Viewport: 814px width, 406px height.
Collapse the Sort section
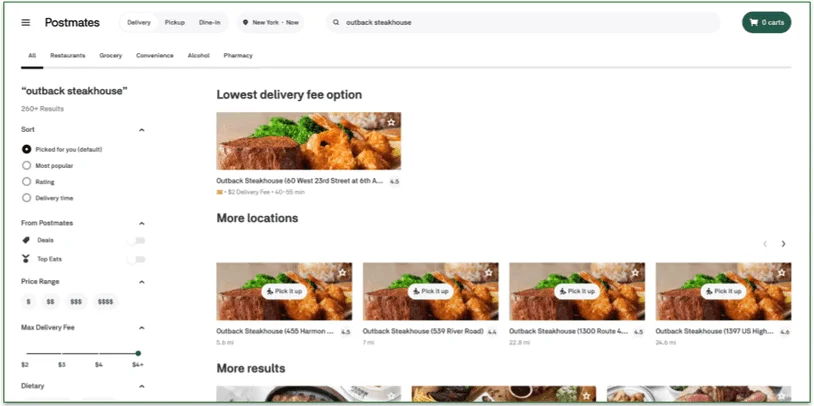pos(142,130)
